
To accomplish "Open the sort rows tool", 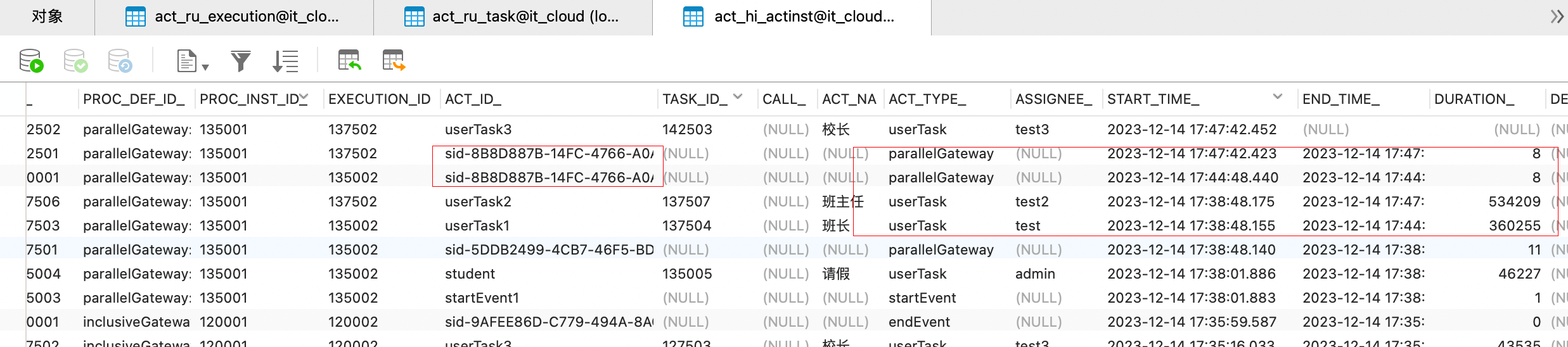I will pos(285,61).
